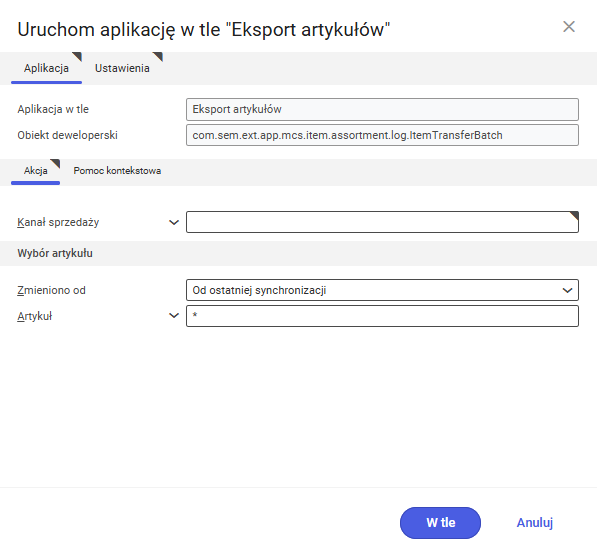Open the Ustawienia tab
The image size is (597, 554).
[x=122, y=68]
